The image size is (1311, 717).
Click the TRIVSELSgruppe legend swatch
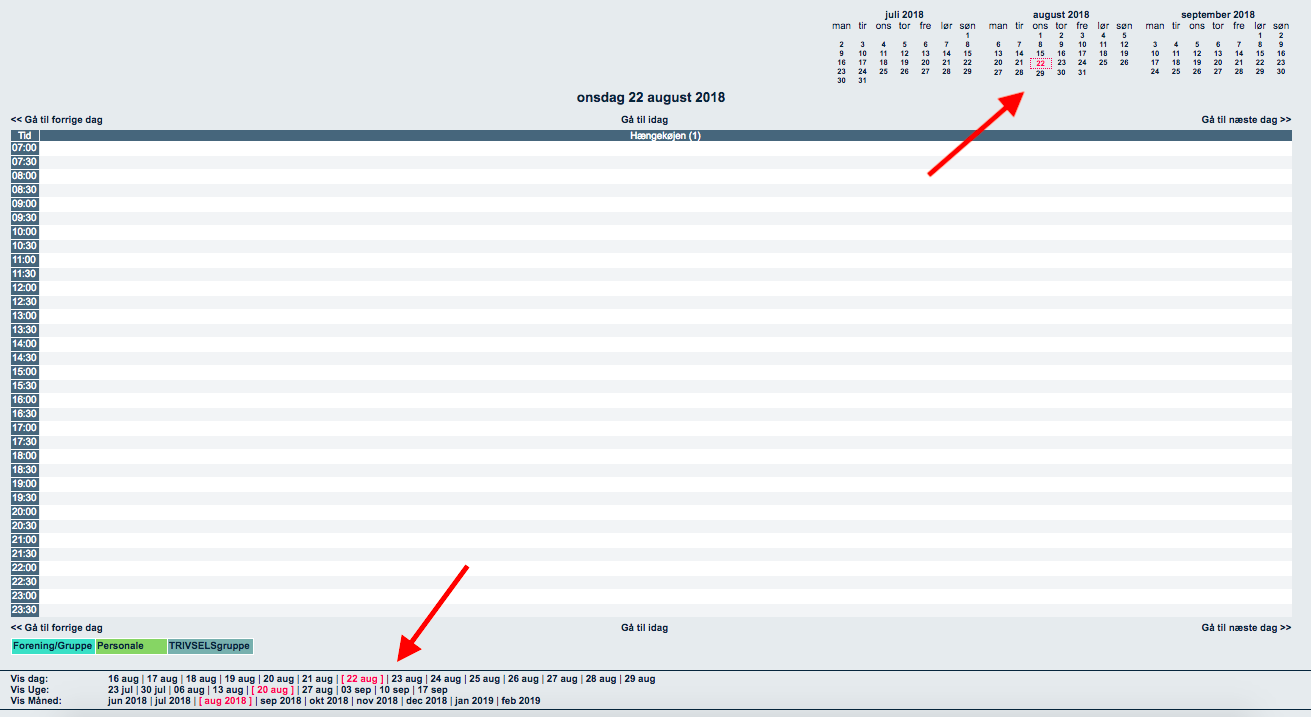coord(210,647)
